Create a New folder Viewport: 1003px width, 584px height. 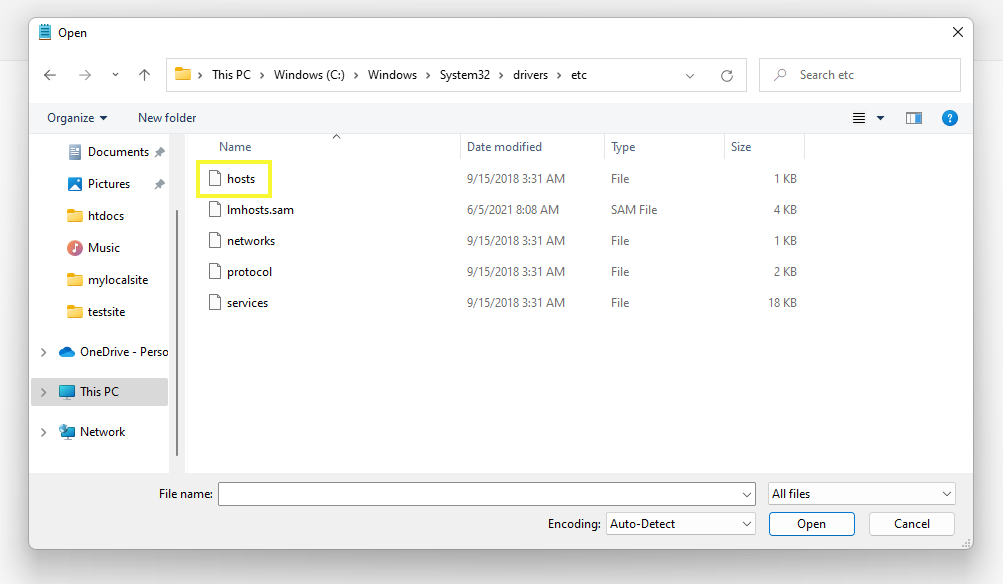[167, 118]
